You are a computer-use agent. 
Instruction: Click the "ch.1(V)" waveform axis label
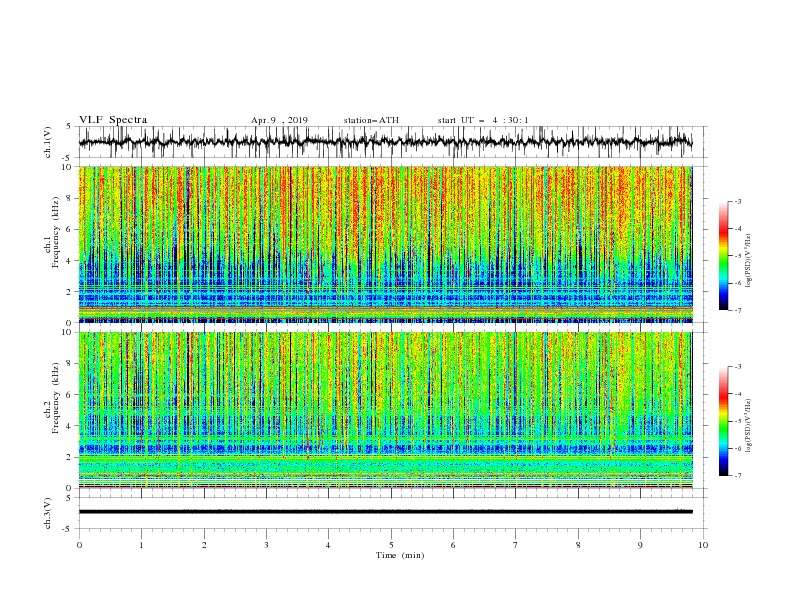click(48, 142)
